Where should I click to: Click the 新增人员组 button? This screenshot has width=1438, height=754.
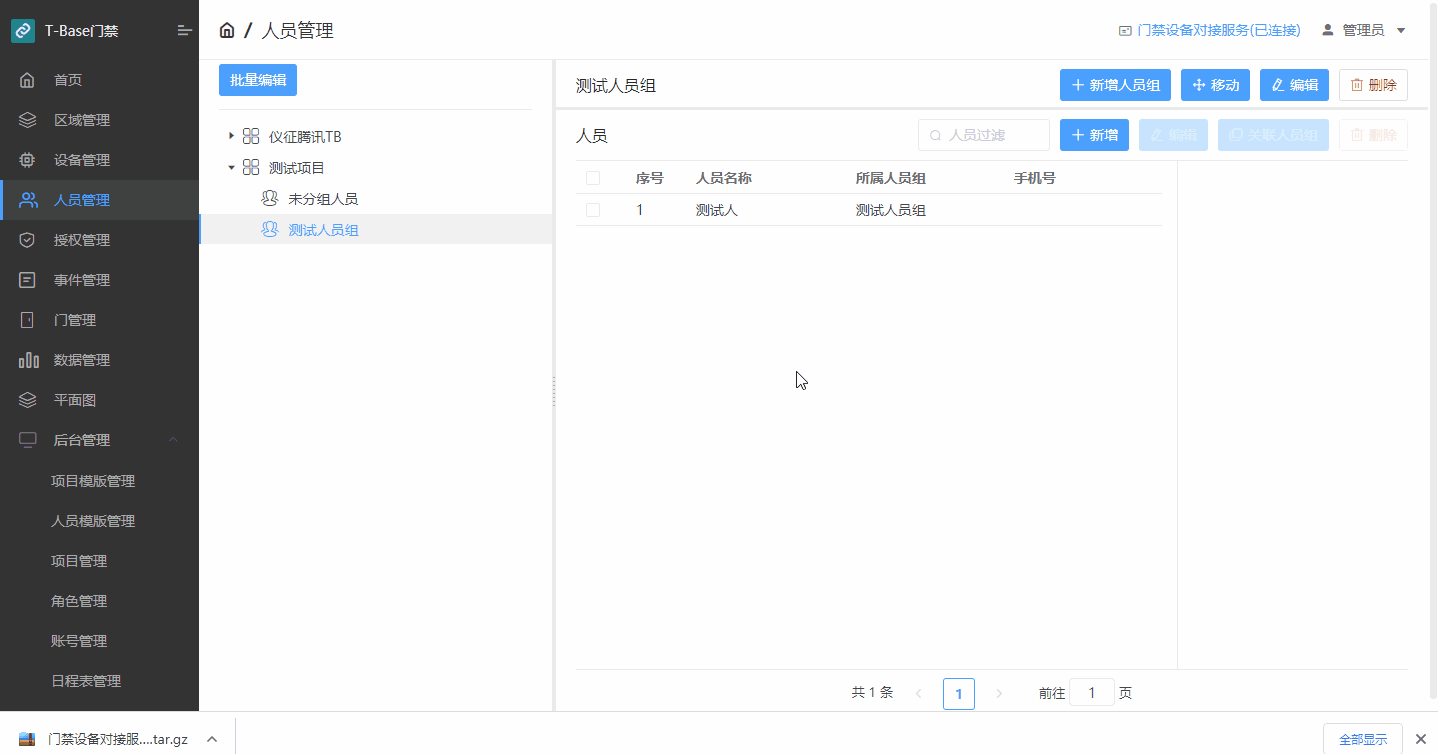pos(1115,85)
